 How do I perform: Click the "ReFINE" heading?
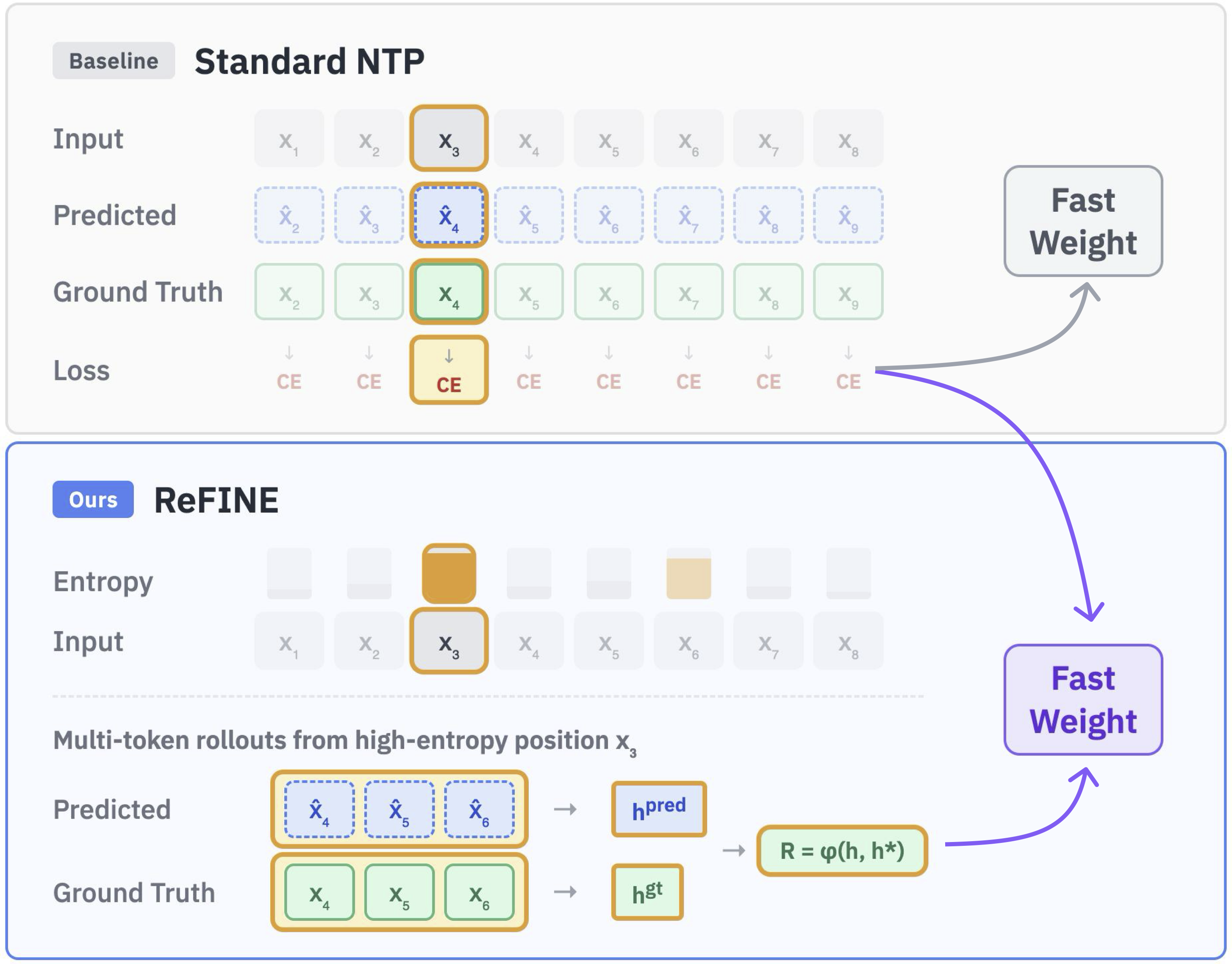(216, 500)
